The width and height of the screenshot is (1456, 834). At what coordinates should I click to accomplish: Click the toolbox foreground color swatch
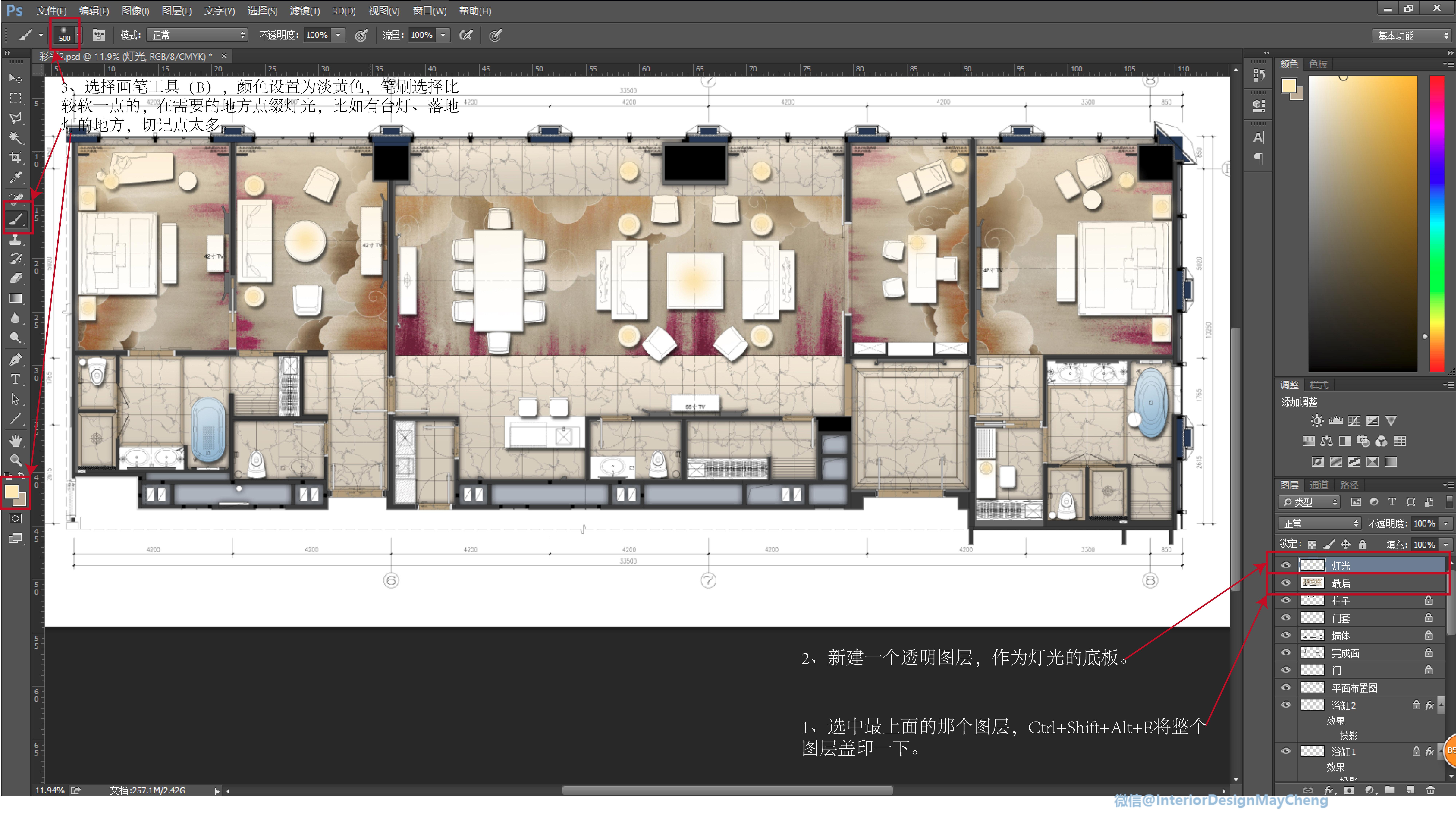click(x=11, y=492)
